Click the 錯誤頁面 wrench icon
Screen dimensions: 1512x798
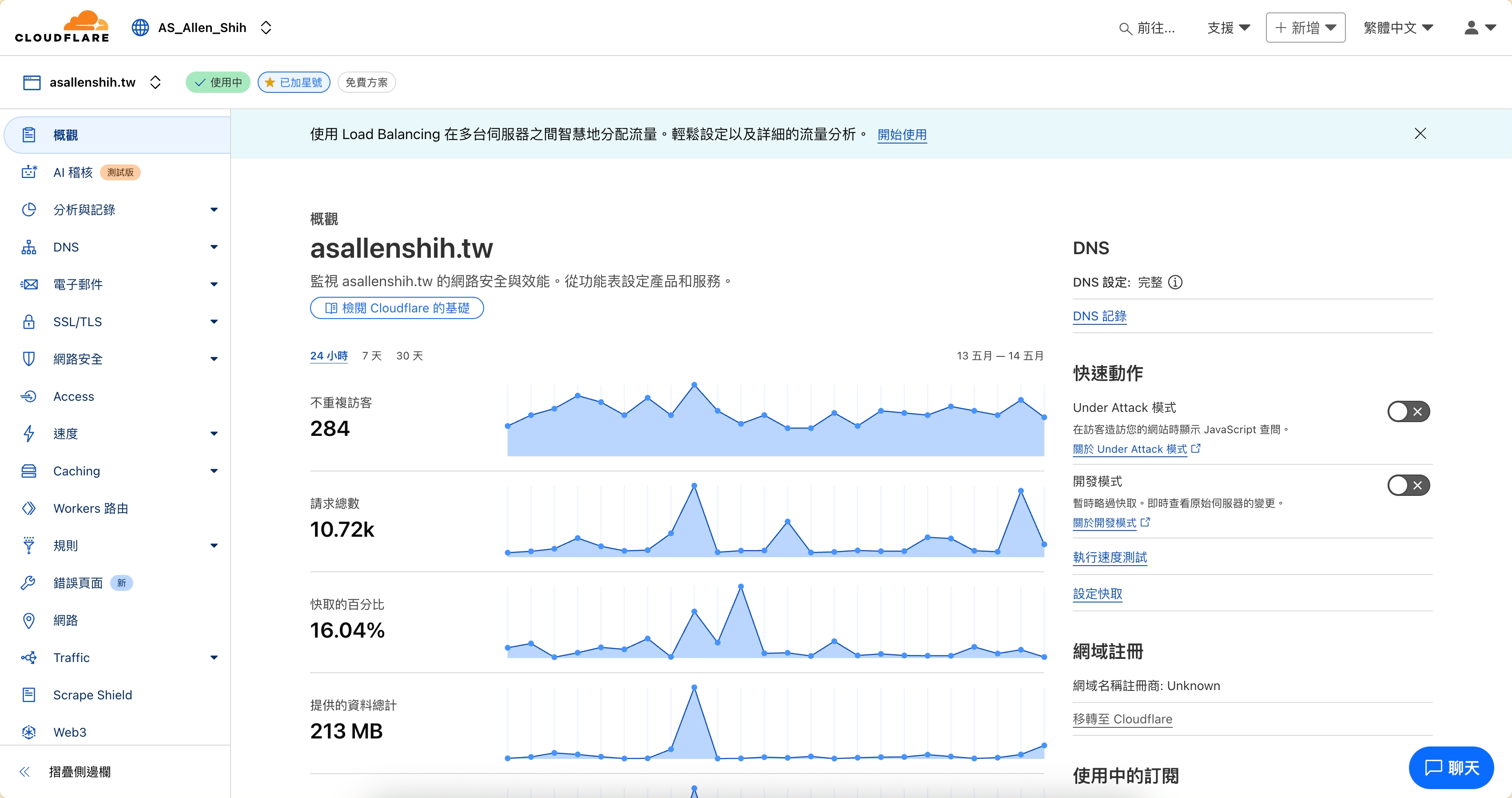tap(29, 583)
